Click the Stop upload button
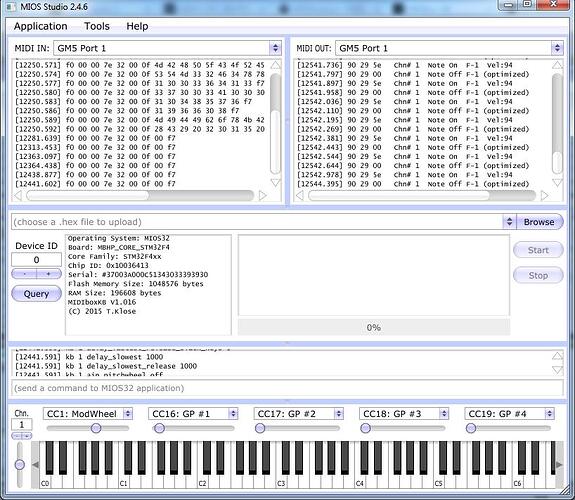Image resolution: width=575 pixels, height=500 pixels. (x=538, y=275)
